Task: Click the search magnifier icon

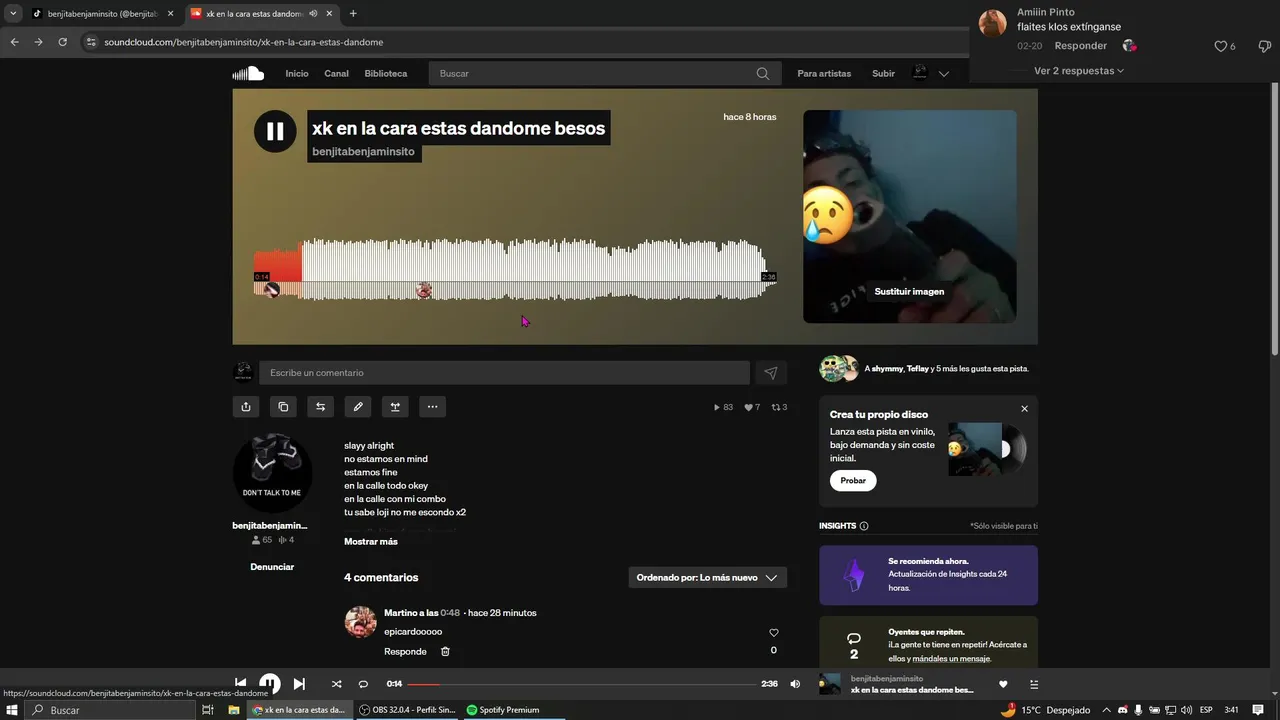Action: coord(763,73)
